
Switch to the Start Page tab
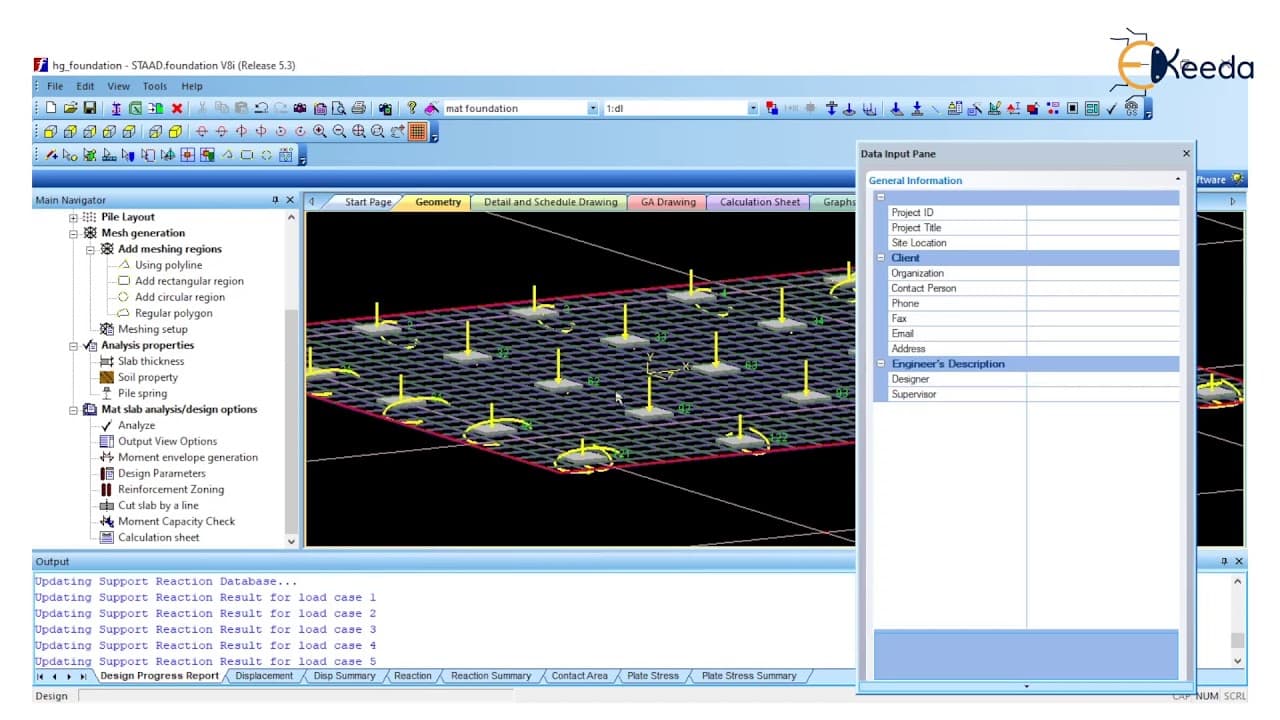click(x=368, y=202)
